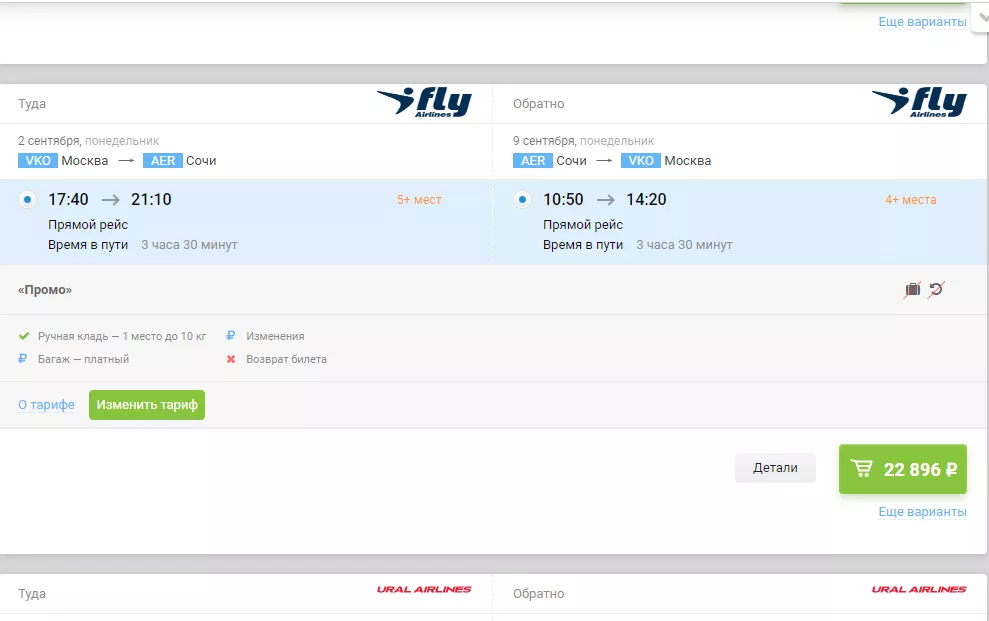
Task: Click the AER badge in the return route
Action: pyautogui.click(x=533, y=161)
